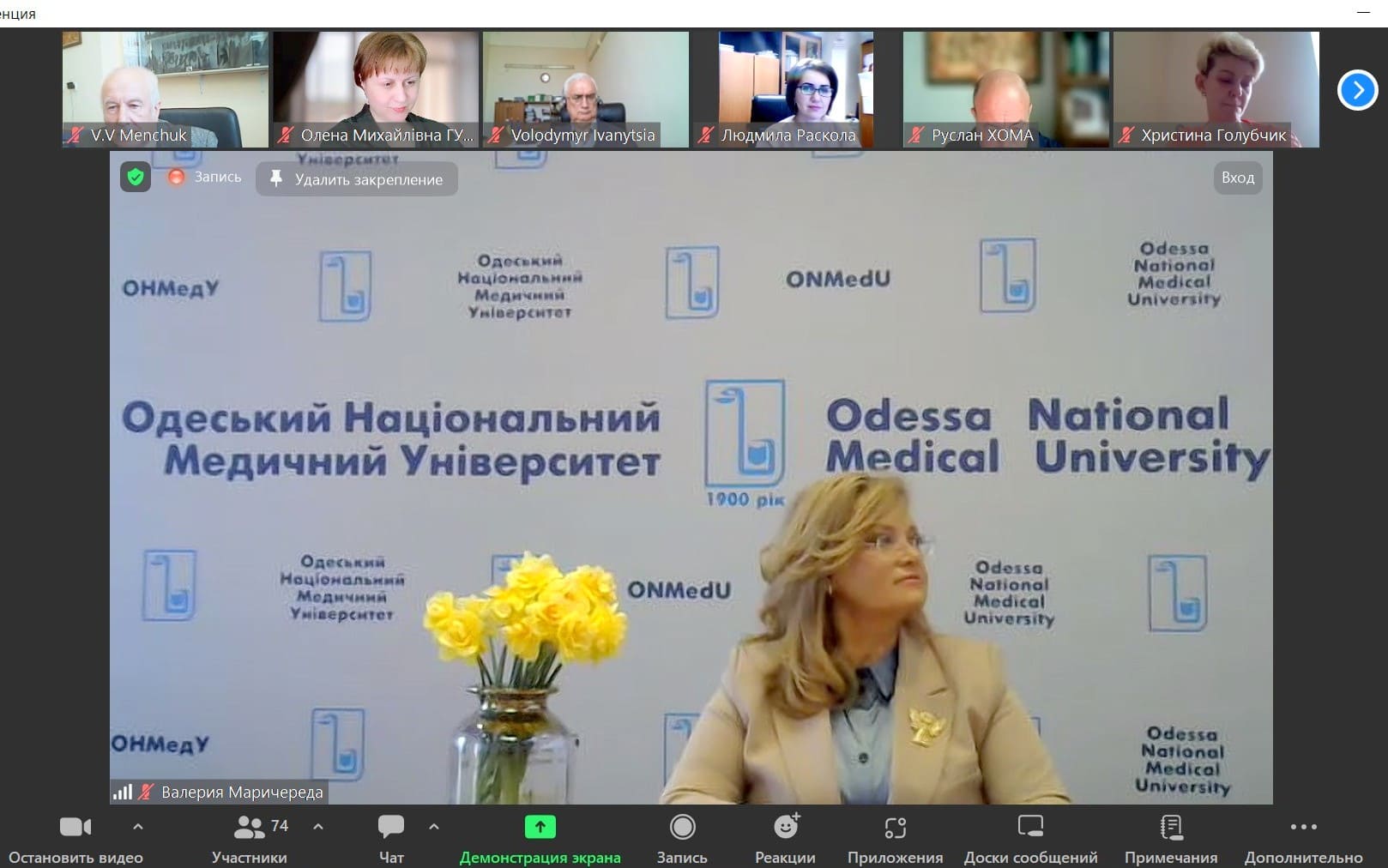The height and width of the screenshot is (868, 1388).
Task: Expand the participants options arrow
Action: coord(318,827)
